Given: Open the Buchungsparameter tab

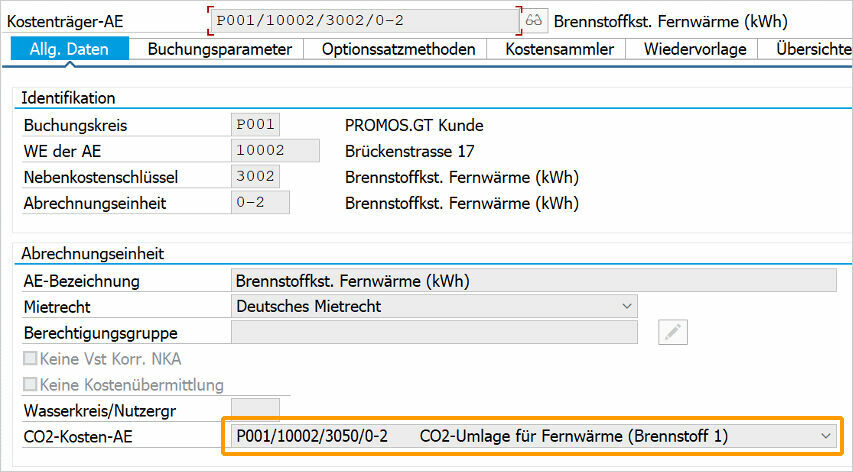Looking at the screenshot, I should 219,48.
